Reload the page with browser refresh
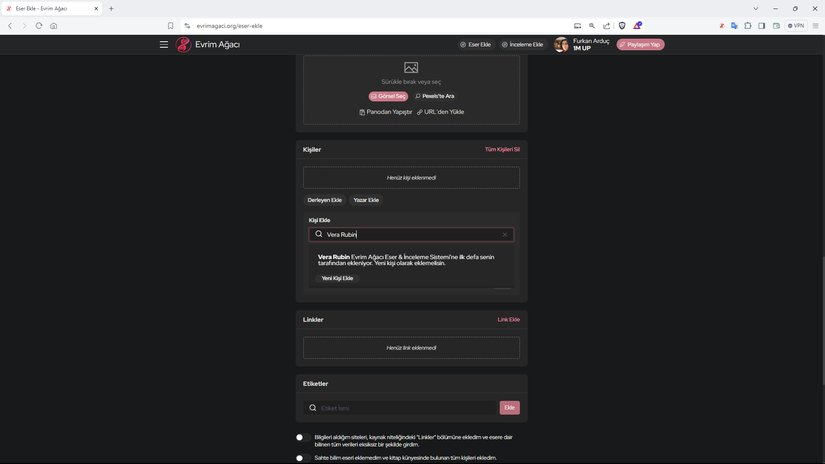 39,25
